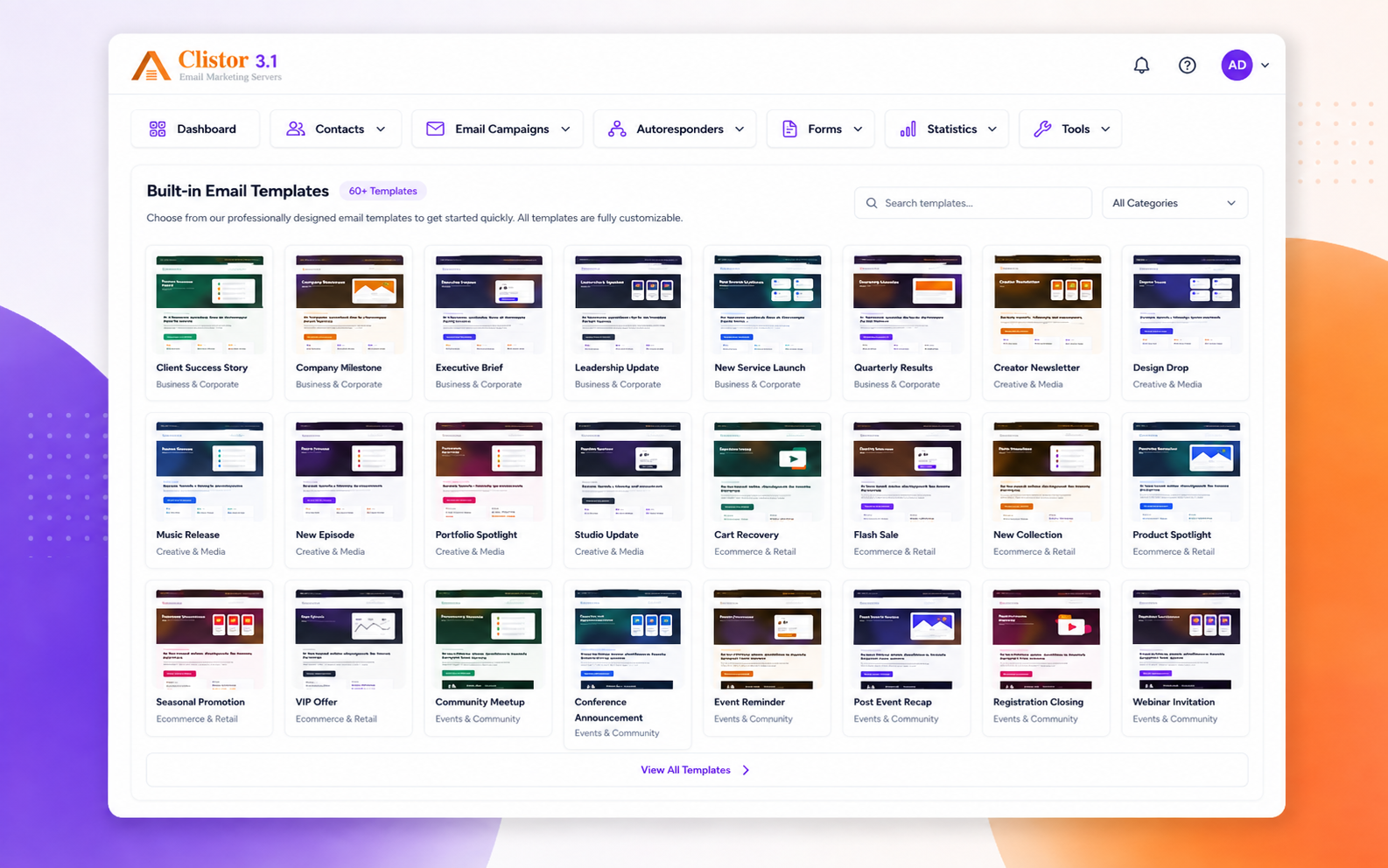
Task: Open the Statistics menu
Action: click(947, 129)
